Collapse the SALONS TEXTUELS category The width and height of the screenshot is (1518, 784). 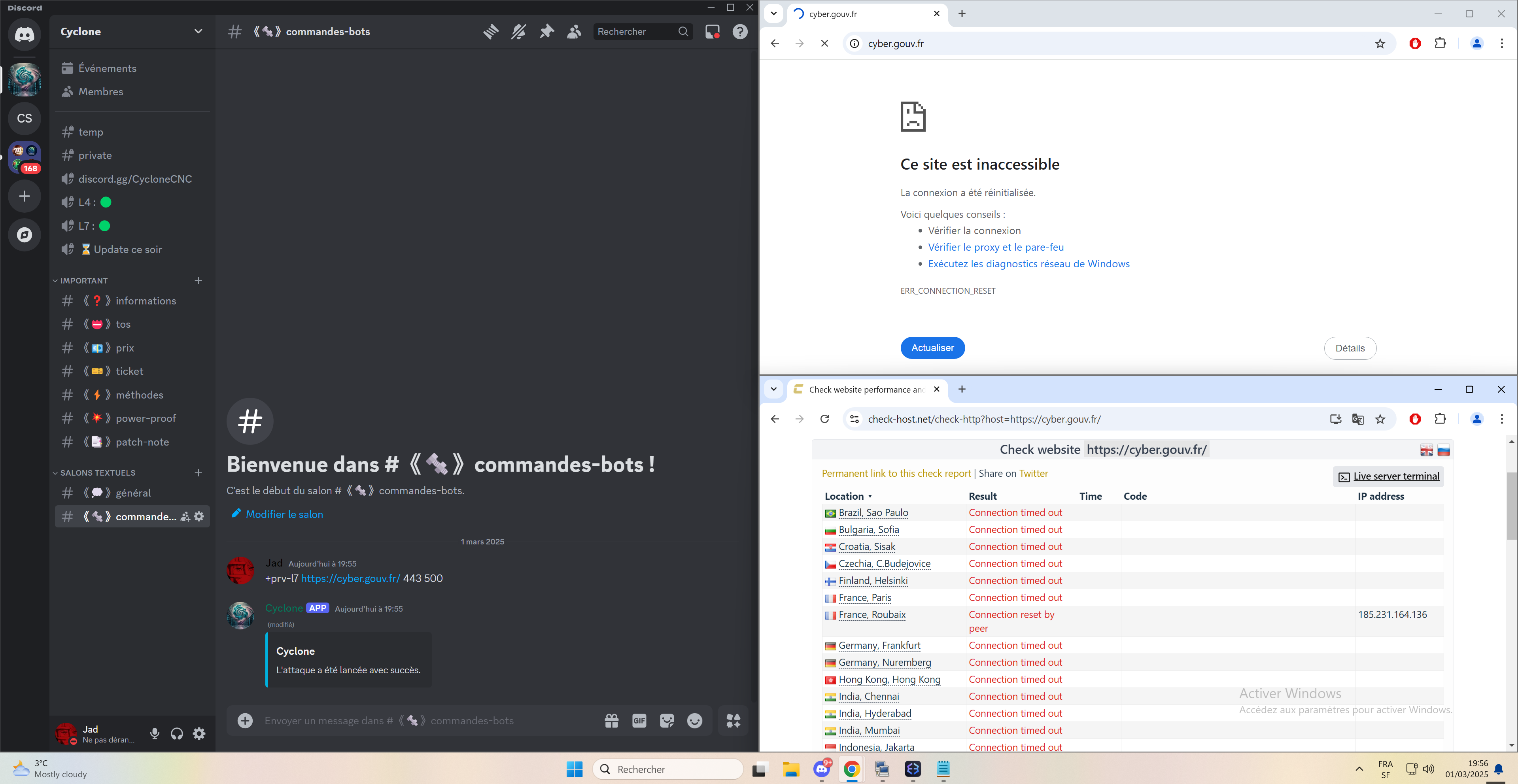(x=97, y=473)
